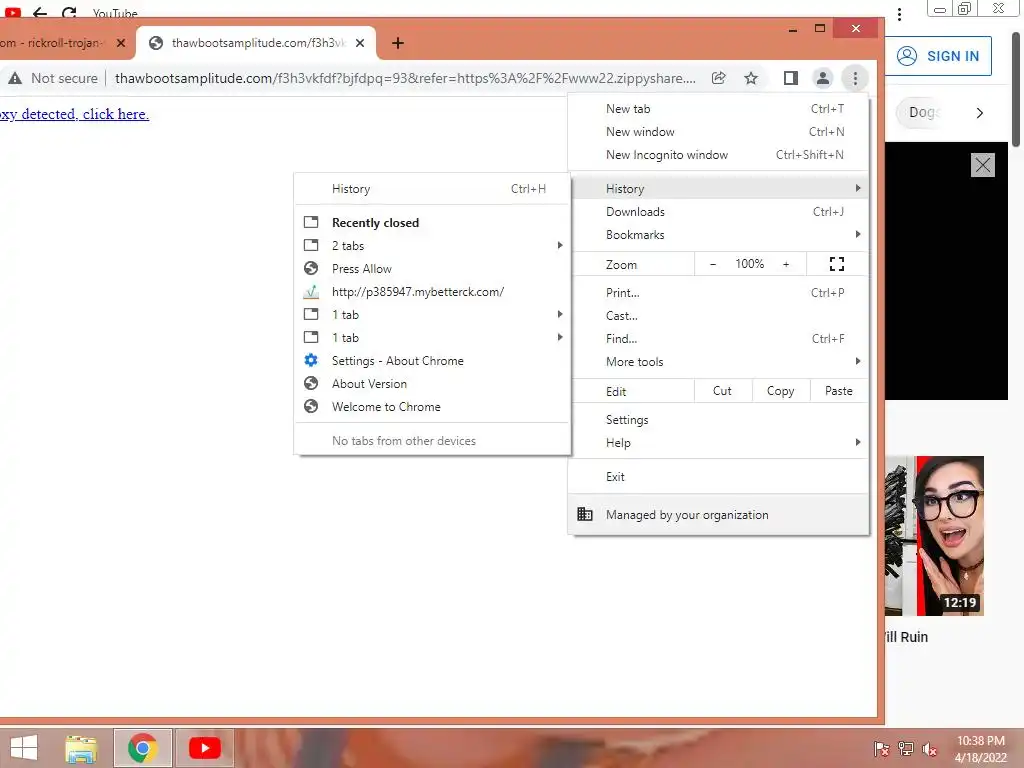
Task: Click the share page icon in address bar
Action: click(718, 78)
